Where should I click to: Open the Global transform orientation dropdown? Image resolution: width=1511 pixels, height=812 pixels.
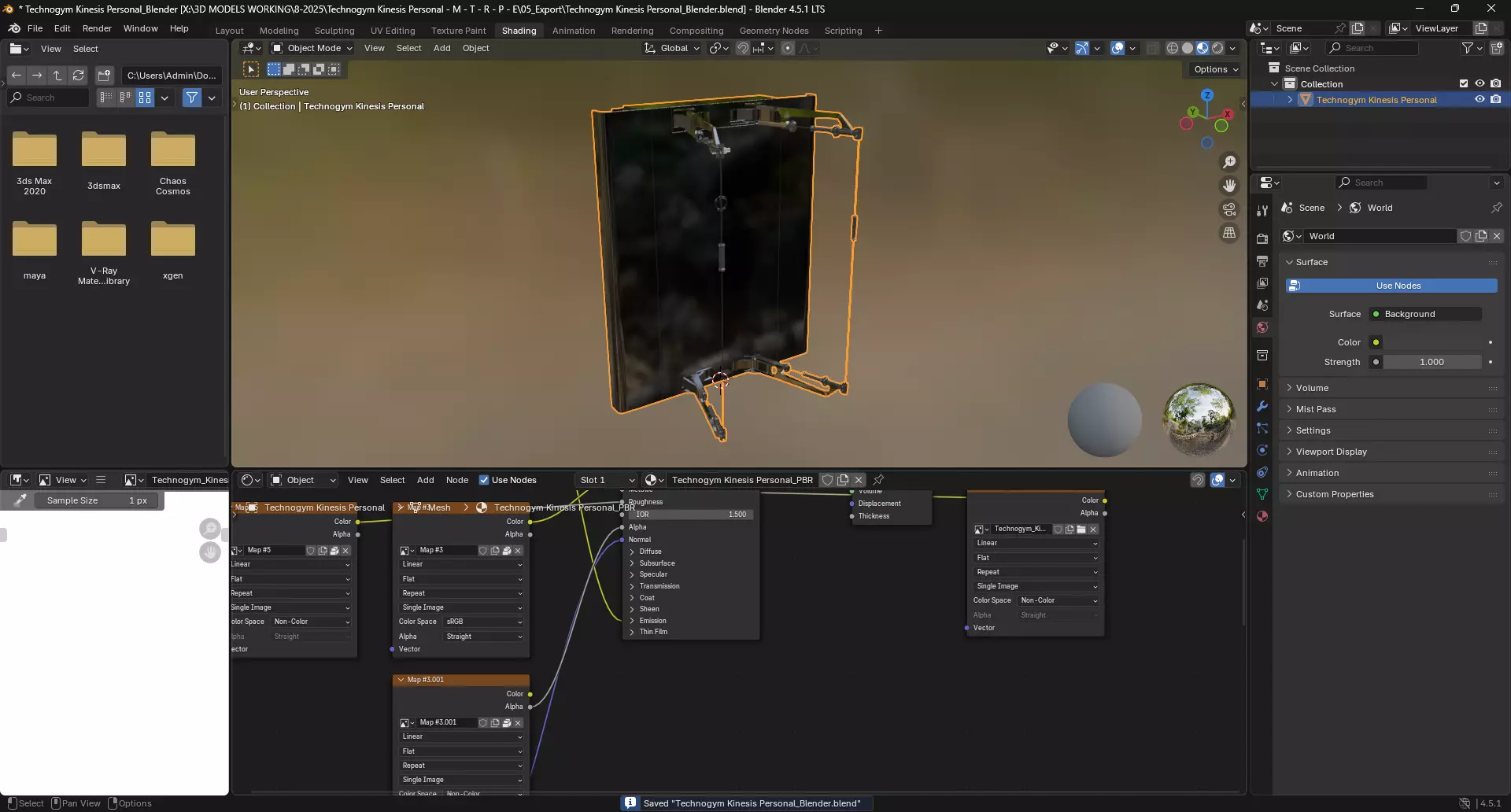tap(671, 48)
